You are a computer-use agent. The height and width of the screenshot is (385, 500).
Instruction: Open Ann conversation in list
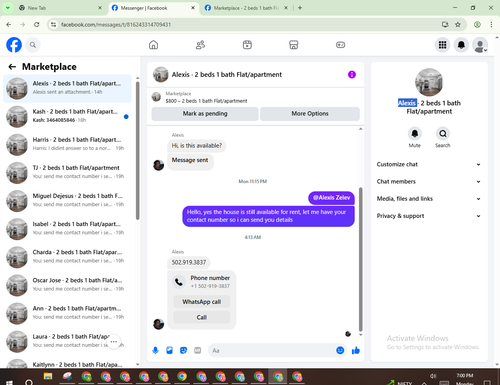click(67, 313)
